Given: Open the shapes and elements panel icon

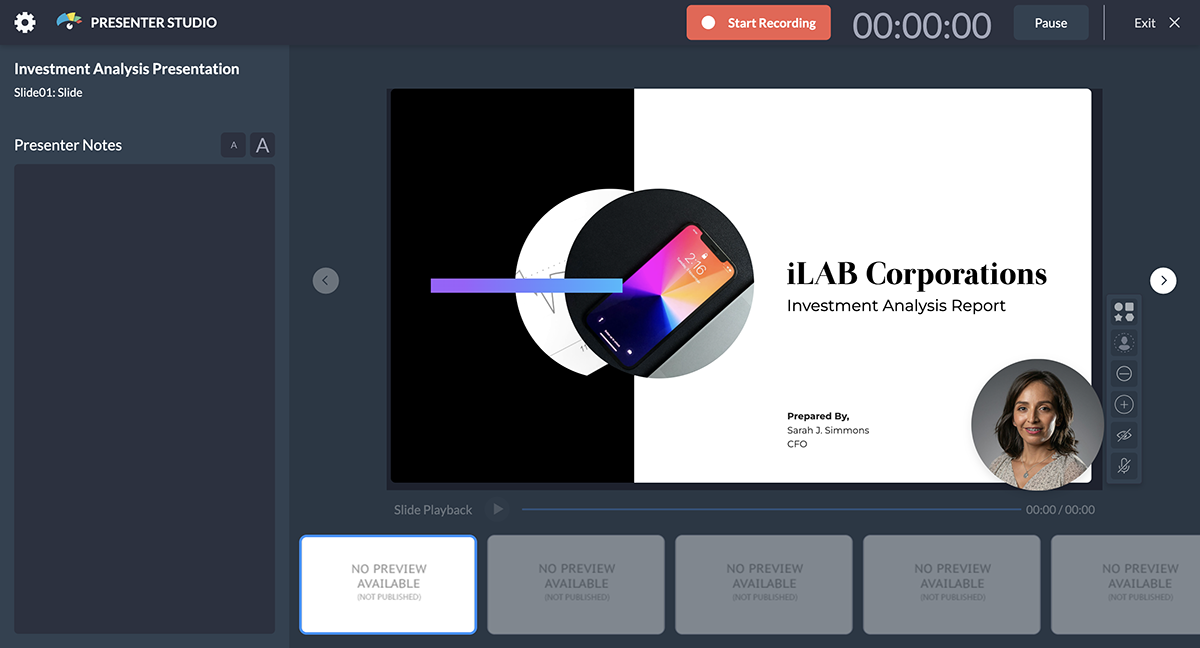Looking at the screenshot, I should 1123,311.
